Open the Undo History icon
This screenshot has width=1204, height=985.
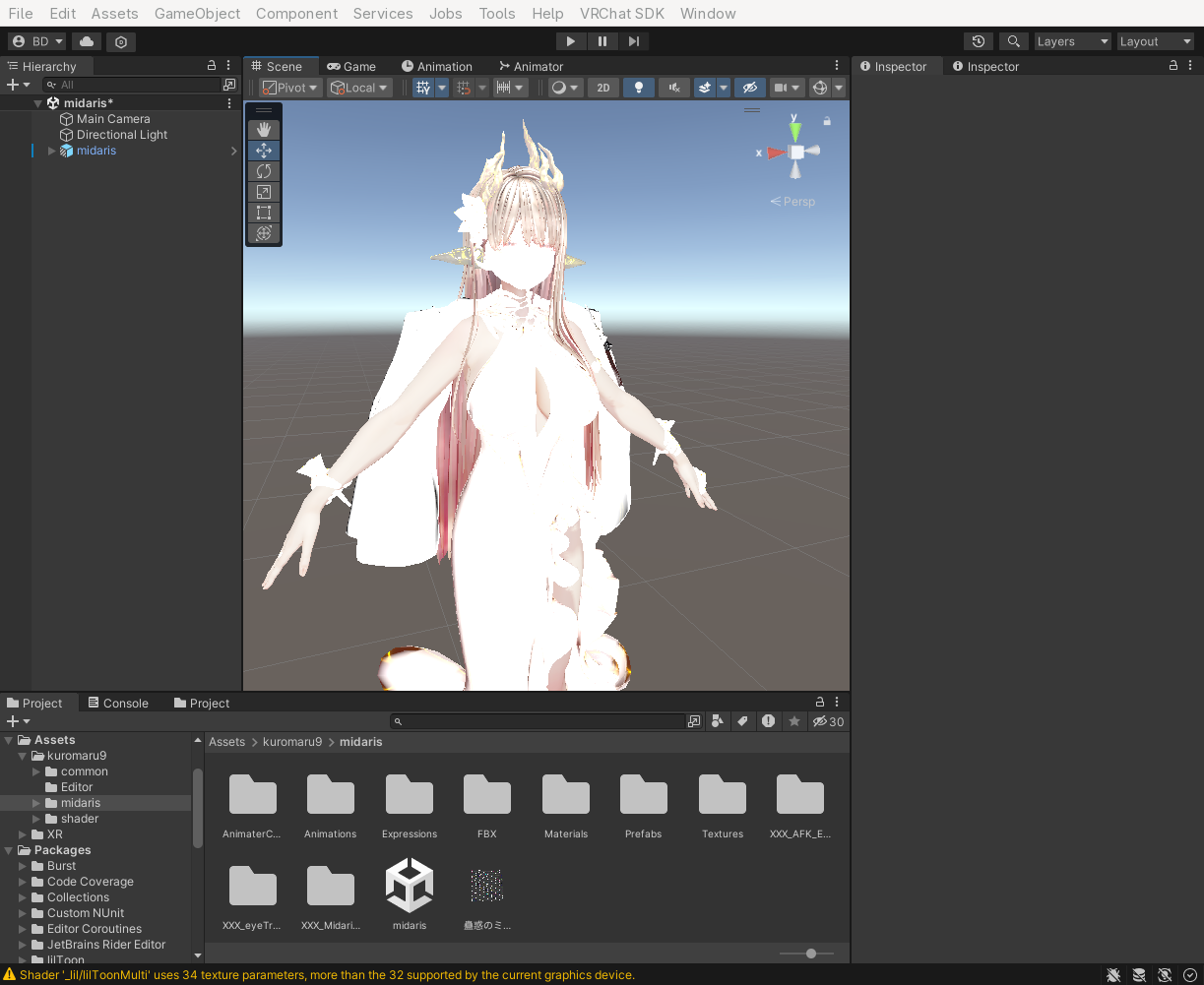click(x=978, y=41)
